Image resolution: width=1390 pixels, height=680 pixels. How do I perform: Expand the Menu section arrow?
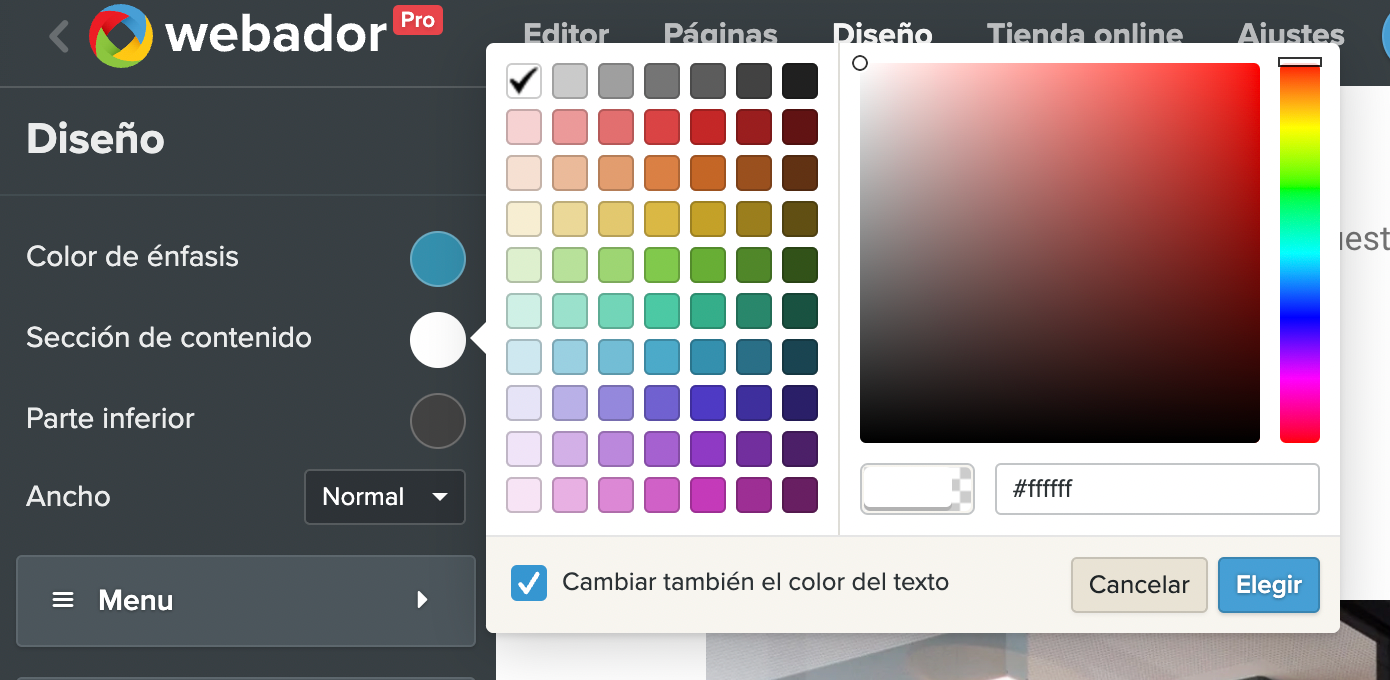[422, 600]
